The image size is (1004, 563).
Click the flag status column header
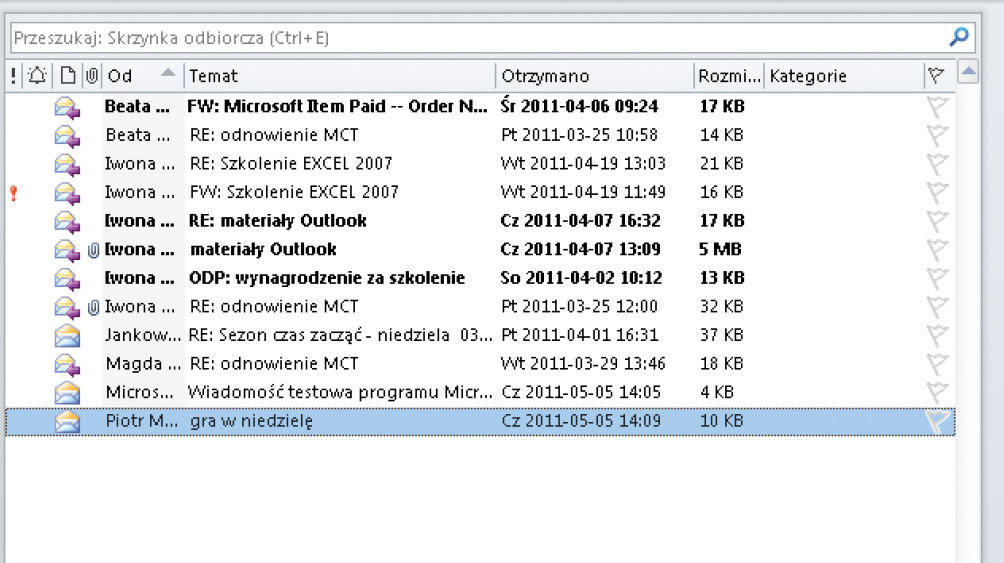click(936, 76)
